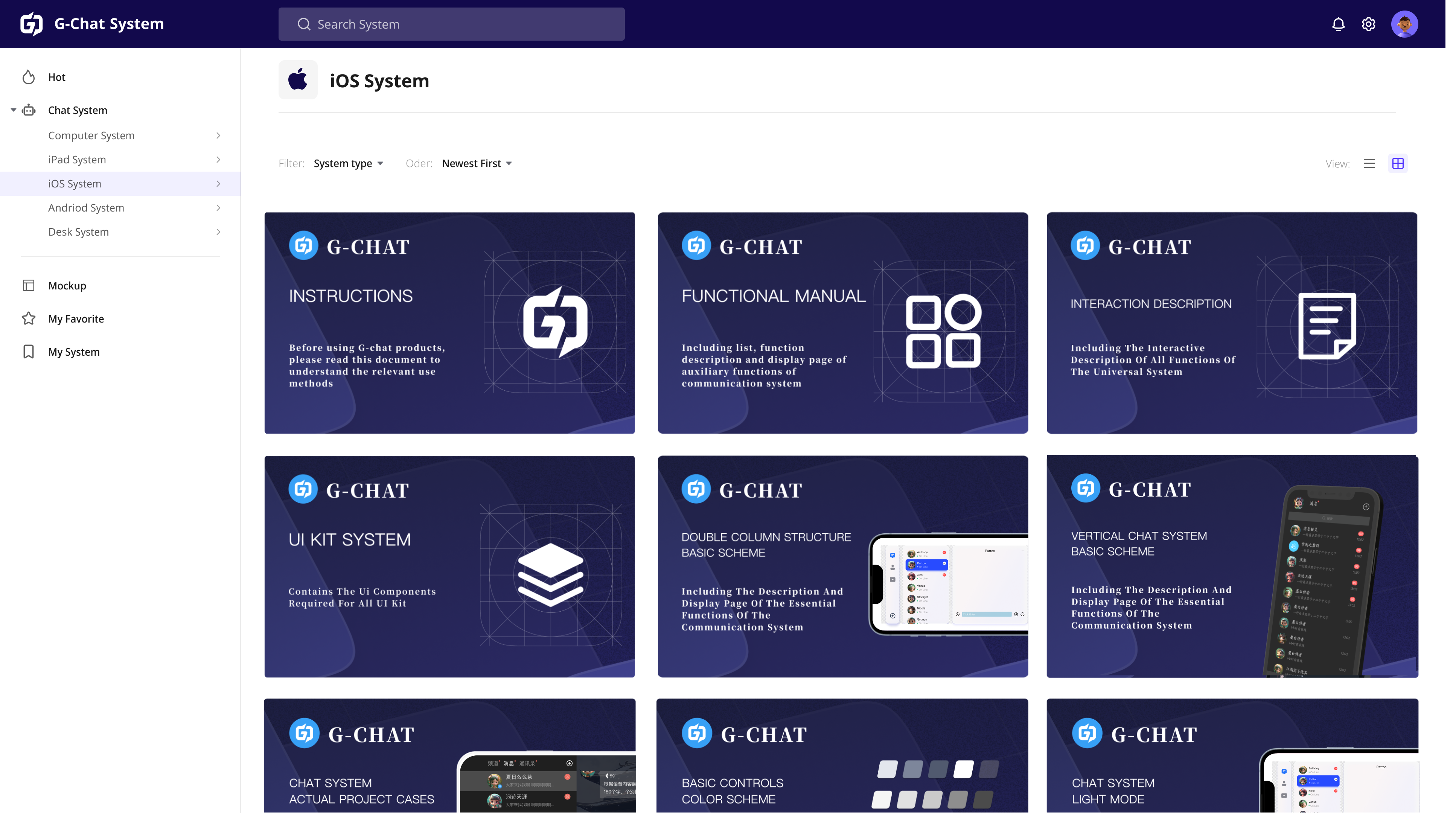Open the Newest First order dropdown

pyautogui.click(x=476, y=163)
